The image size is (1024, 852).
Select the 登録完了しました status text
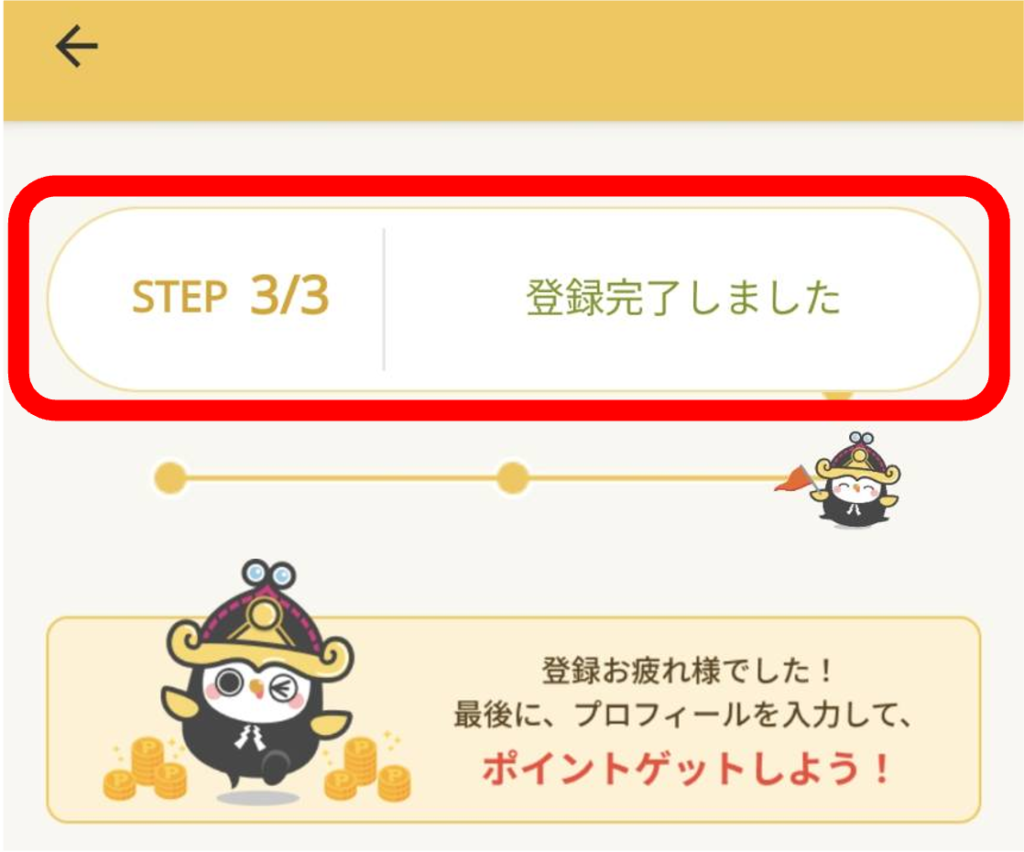(683, 298)
